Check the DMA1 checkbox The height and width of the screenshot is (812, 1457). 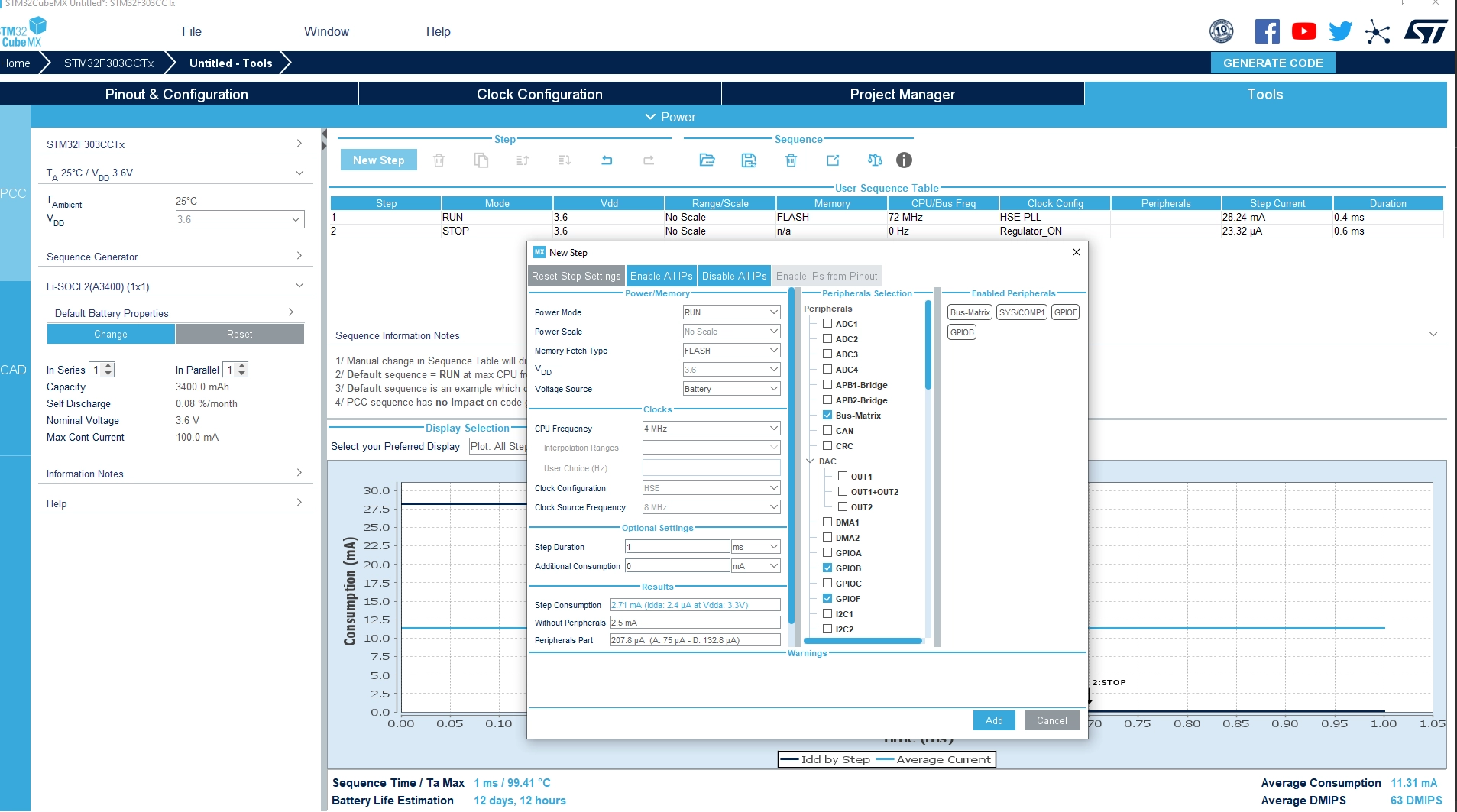coord(827,522)
